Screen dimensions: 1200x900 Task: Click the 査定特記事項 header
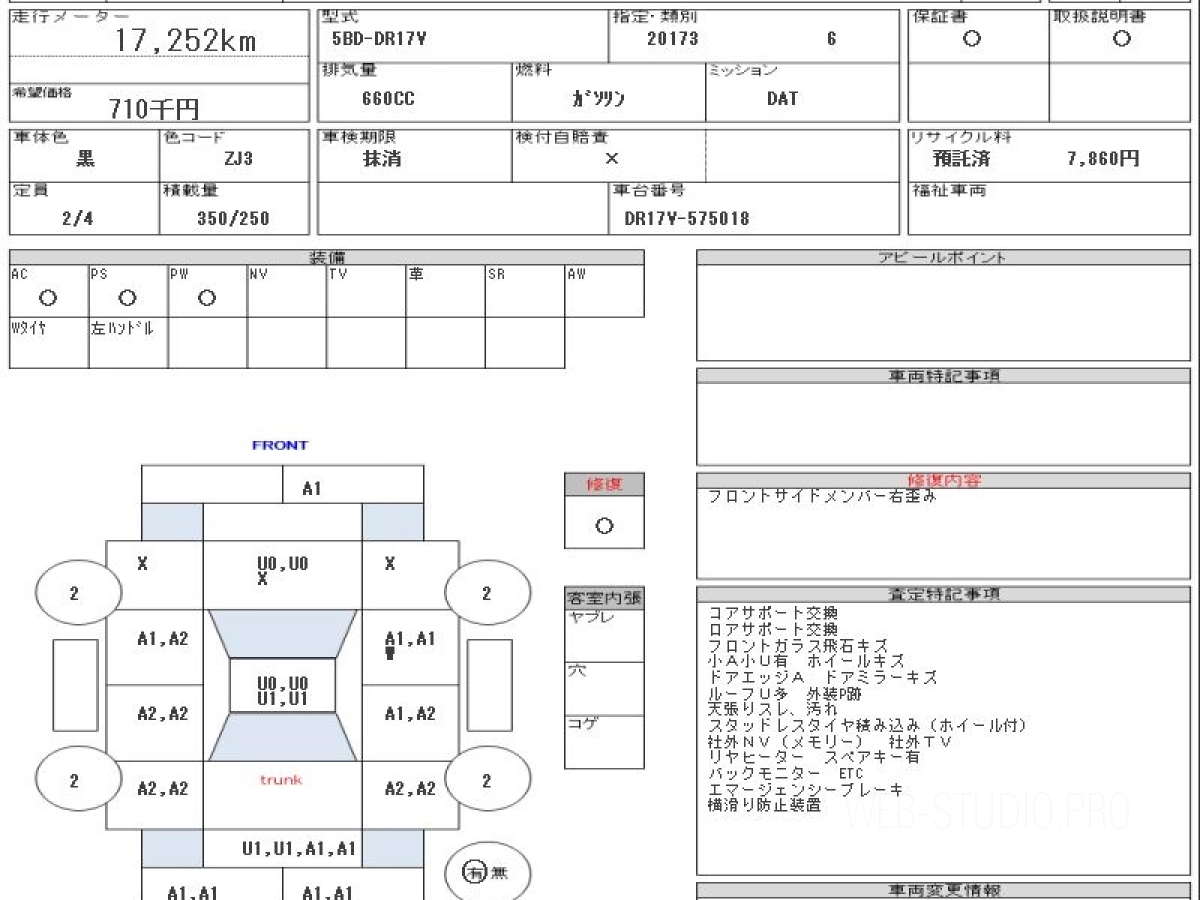tap(943, 594)
